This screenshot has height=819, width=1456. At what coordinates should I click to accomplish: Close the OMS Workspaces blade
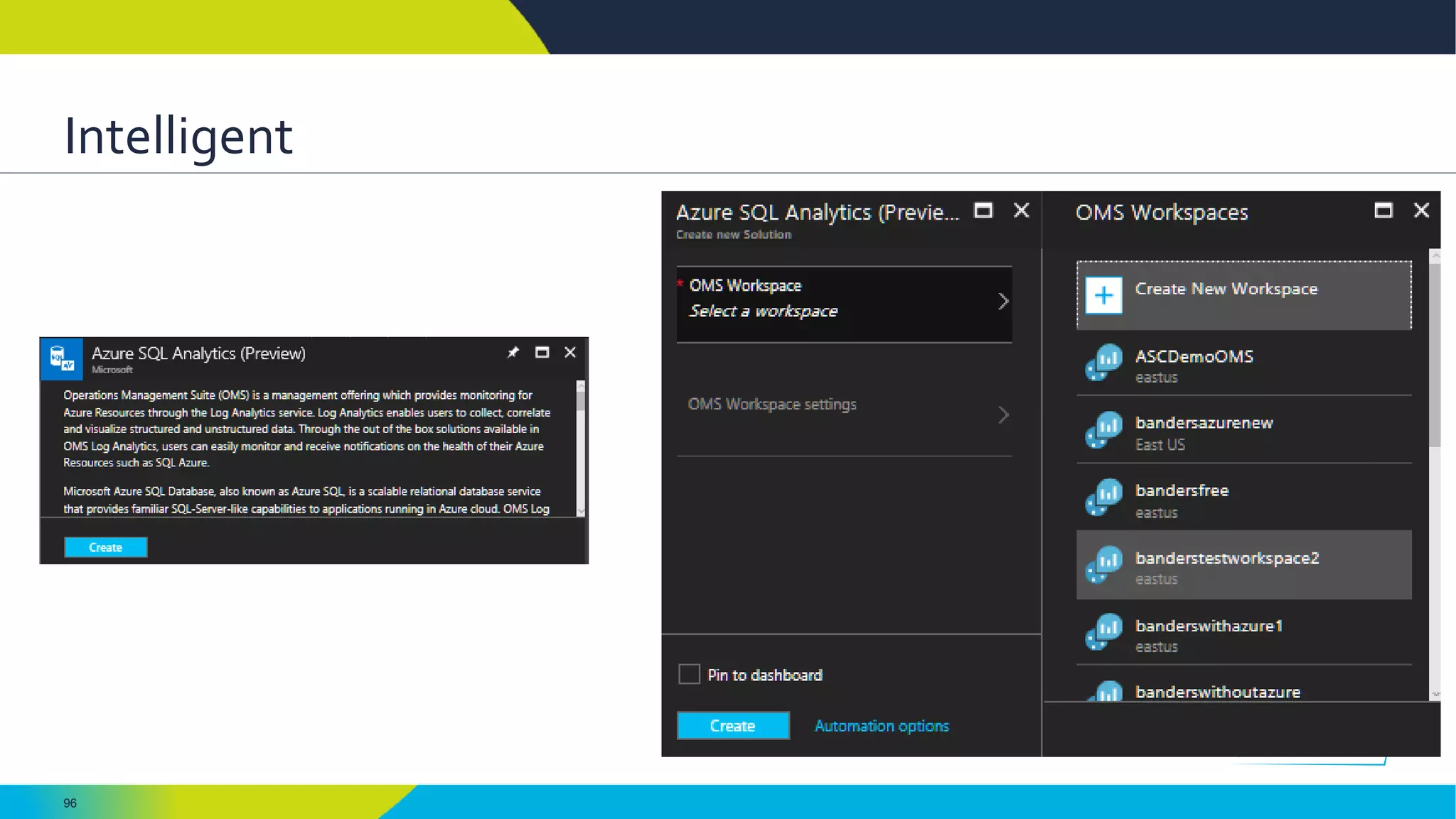pos(1421,210)
